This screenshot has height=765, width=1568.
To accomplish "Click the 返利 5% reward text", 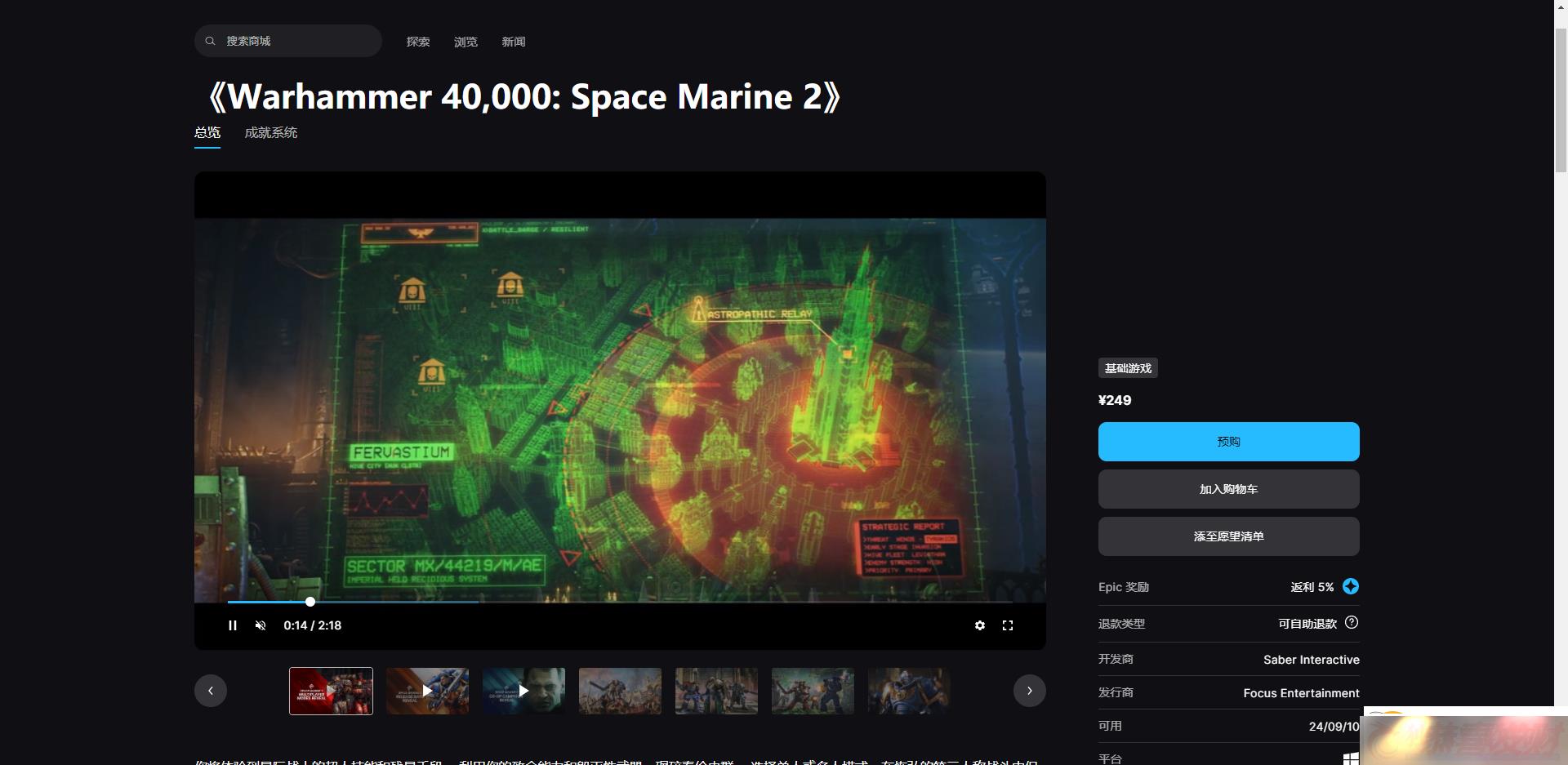I will (1312, 587).
